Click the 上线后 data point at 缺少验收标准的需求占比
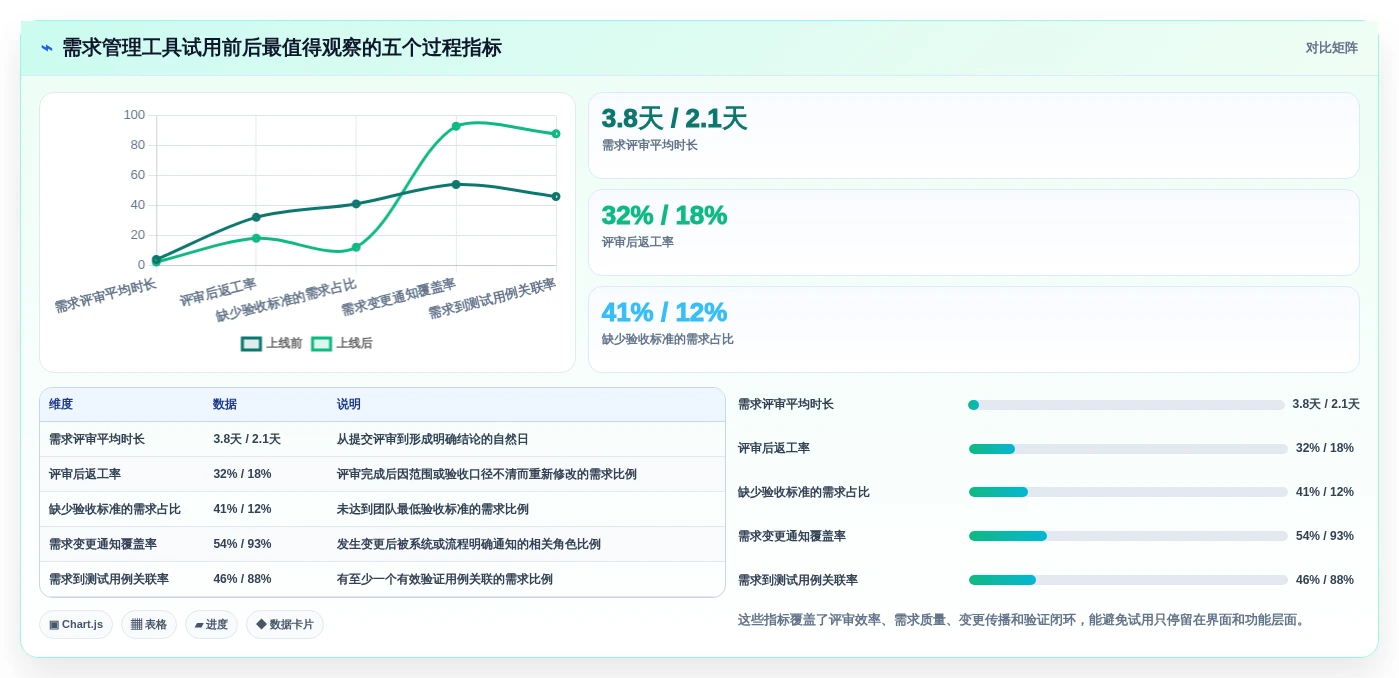Screen dimensions: 1399x678 pos(356,247)
